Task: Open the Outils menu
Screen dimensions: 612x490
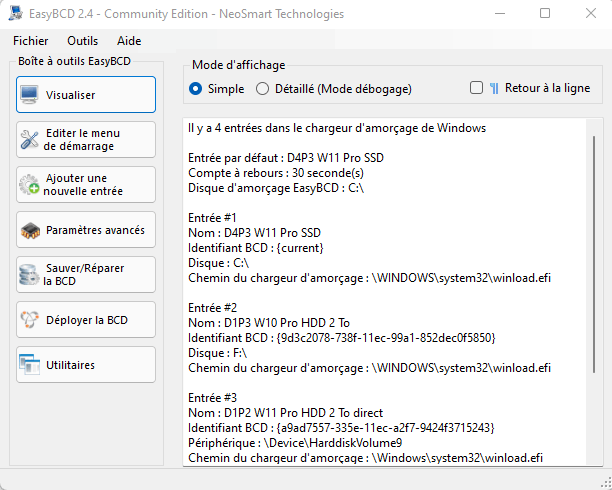Action: coord(82,41)
